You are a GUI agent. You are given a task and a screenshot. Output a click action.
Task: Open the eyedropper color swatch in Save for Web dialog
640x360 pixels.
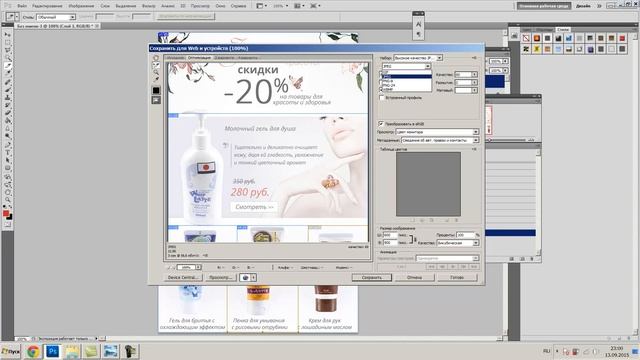156,90
